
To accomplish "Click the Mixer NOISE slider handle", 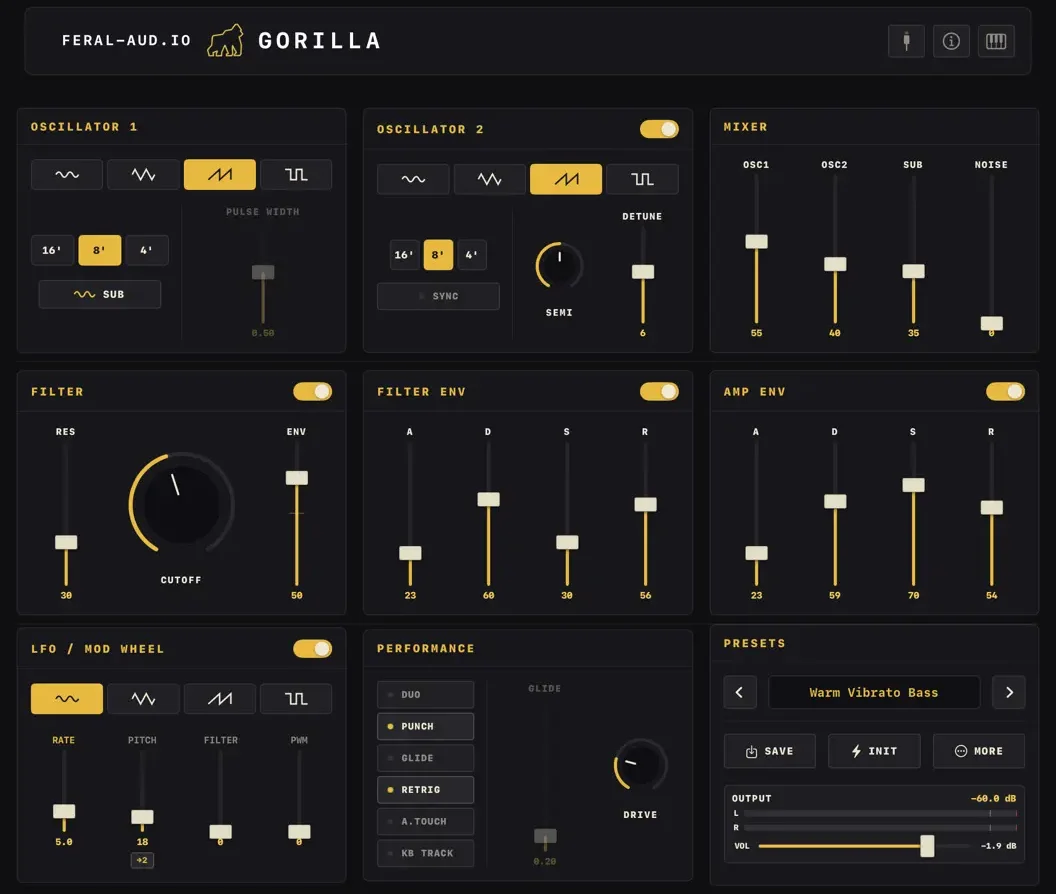I will point(991,323).
